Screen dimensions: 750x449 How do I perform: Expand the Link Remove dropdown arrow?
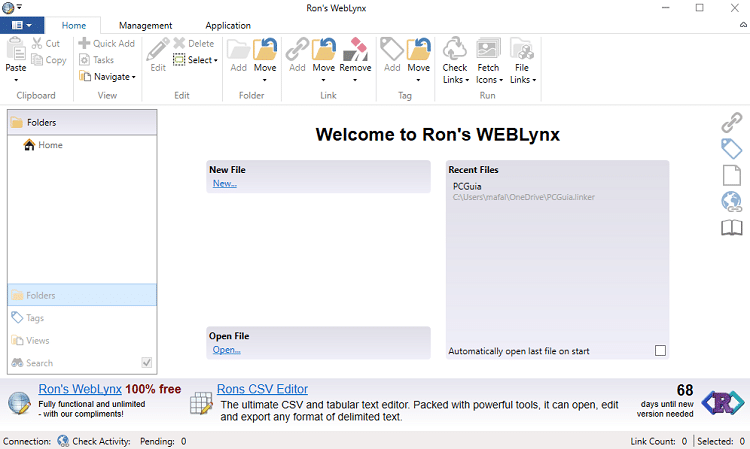point(355,80)
